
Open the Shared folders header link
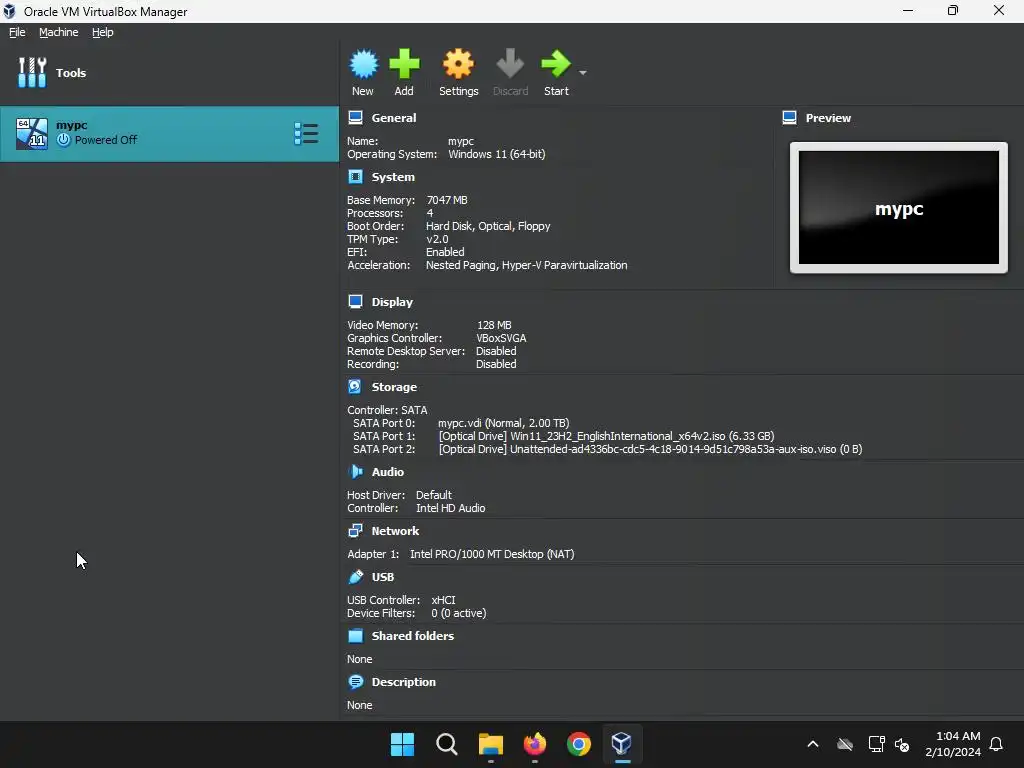pos(413,636)
